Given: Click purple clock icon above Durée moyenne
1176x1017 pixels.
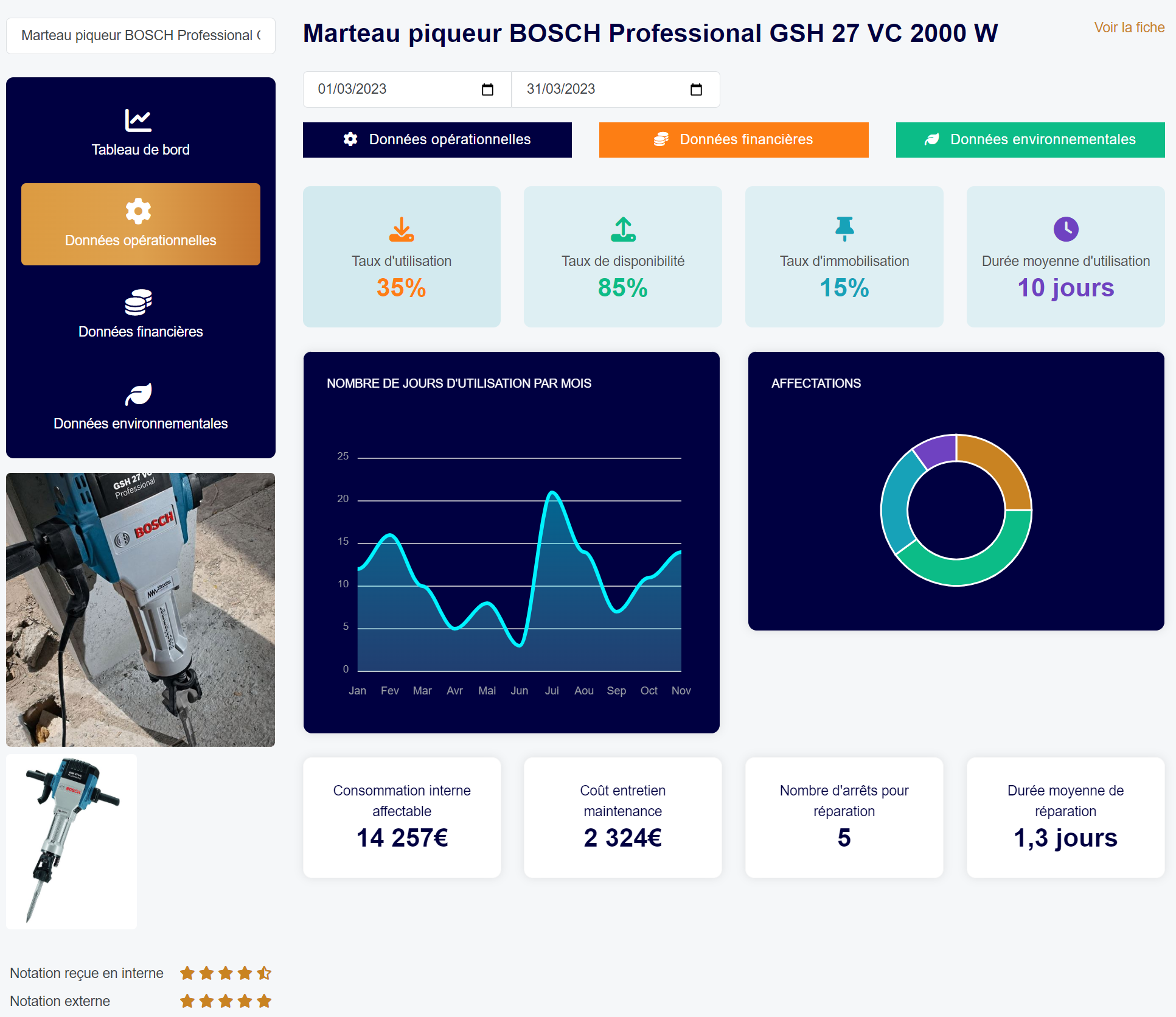Looking at the screenshot, I should (x=1066, y=229).
